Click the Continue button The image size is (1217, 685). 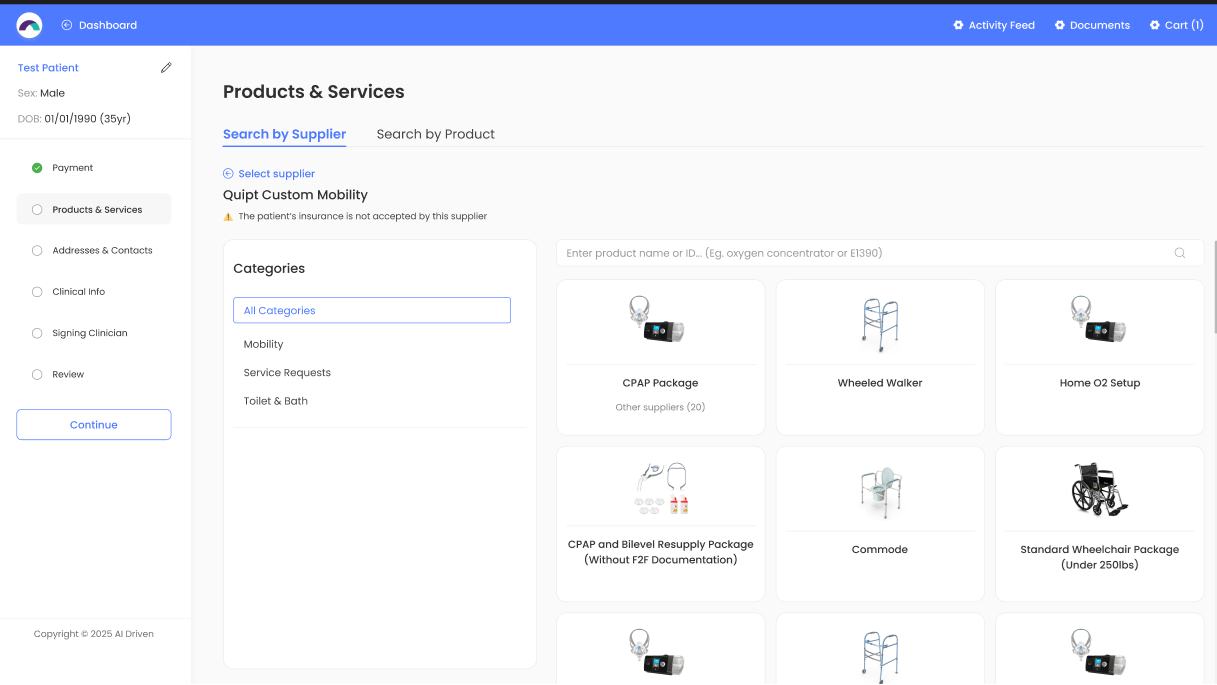click(94, 425)
